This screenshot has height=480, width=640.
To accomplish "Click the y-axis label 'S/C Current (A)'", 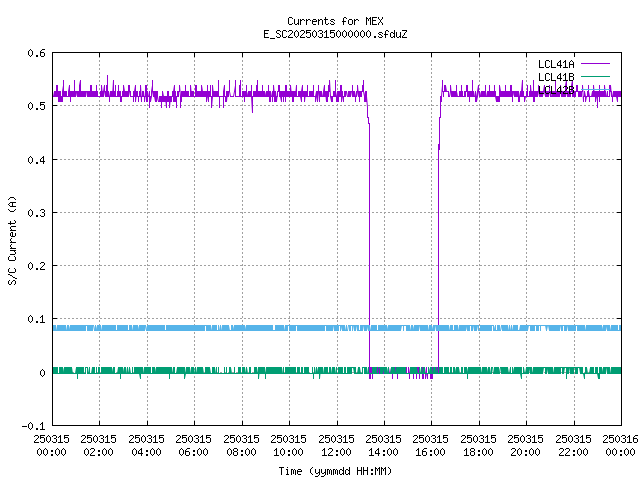I will coord(12,241).
